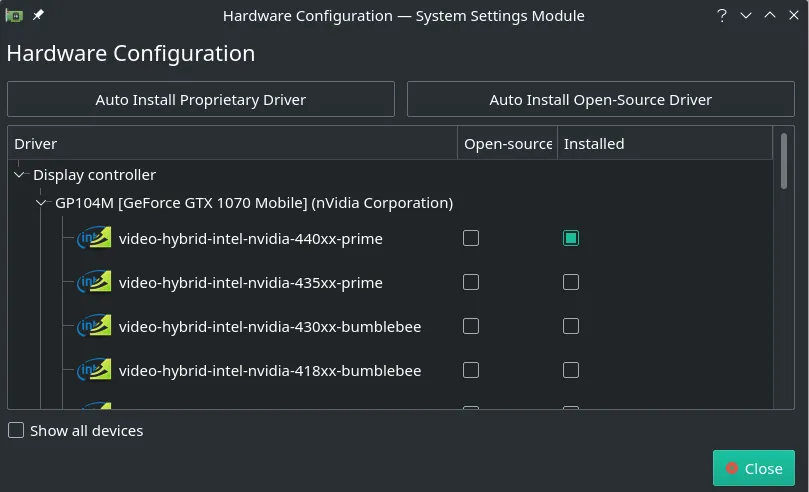Screen dimensions: 809x492
Task: Click the 435xx-prime driver icon
Action: tap(95, 283)
